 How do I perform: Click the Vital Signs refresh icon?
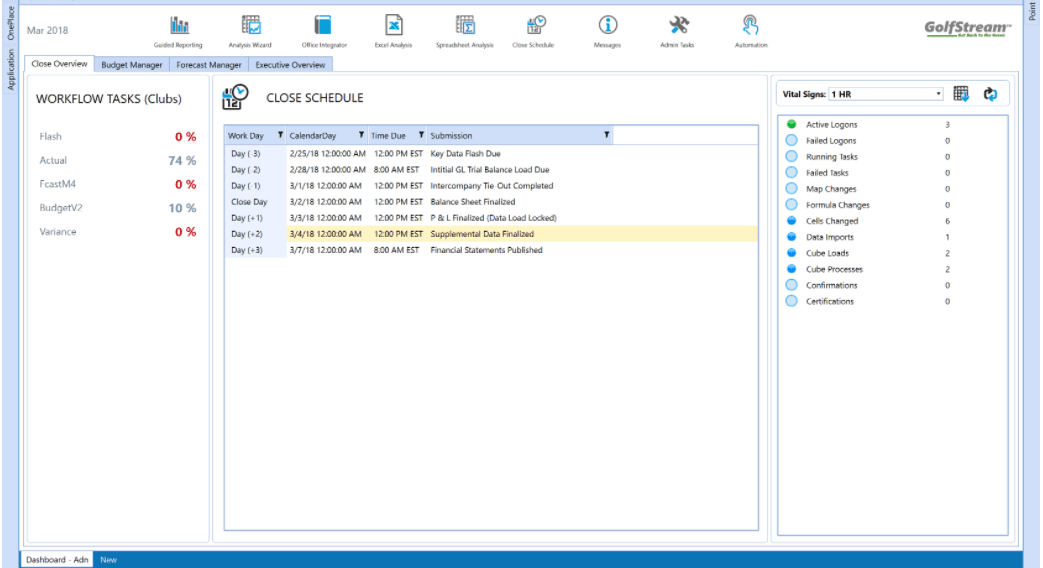coord(990,94)
